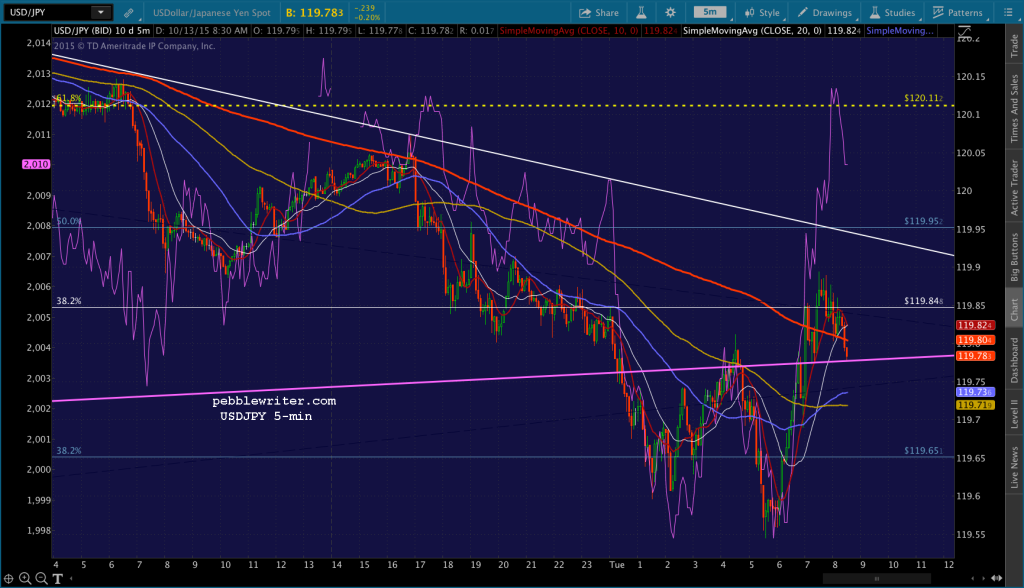
Task: Click the magenta 2,010 left axis marker
Action: pos(36,164)
